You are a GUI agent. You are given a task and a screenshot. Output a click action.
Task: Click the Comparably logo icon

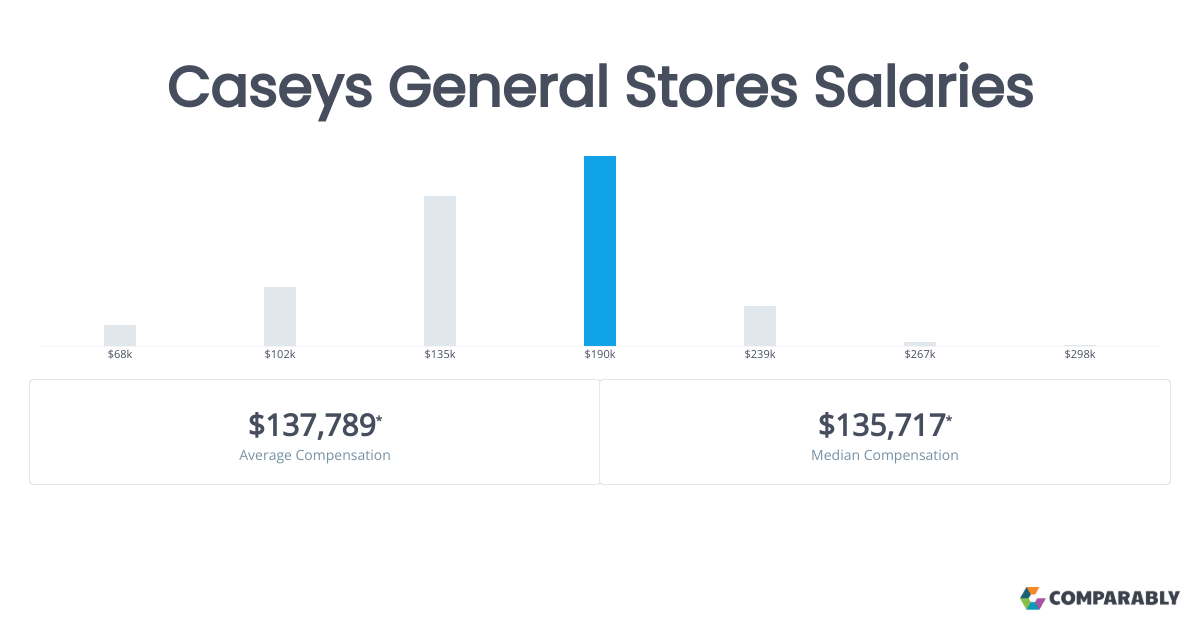click(1032, 598)
